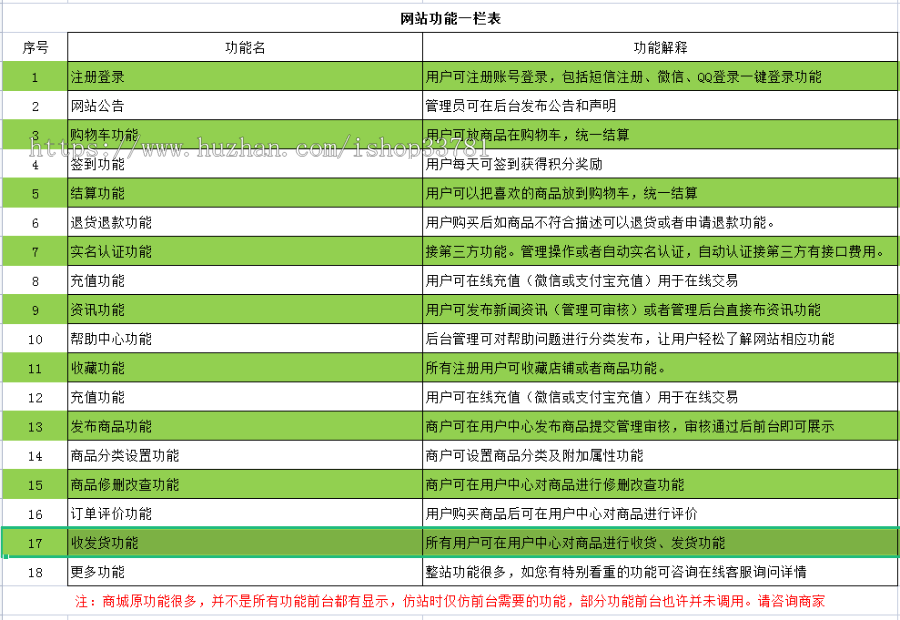Click the sequence number 5 cell
Image resolution: width=900 pixels, height=620 pixels.
(35, 193)
